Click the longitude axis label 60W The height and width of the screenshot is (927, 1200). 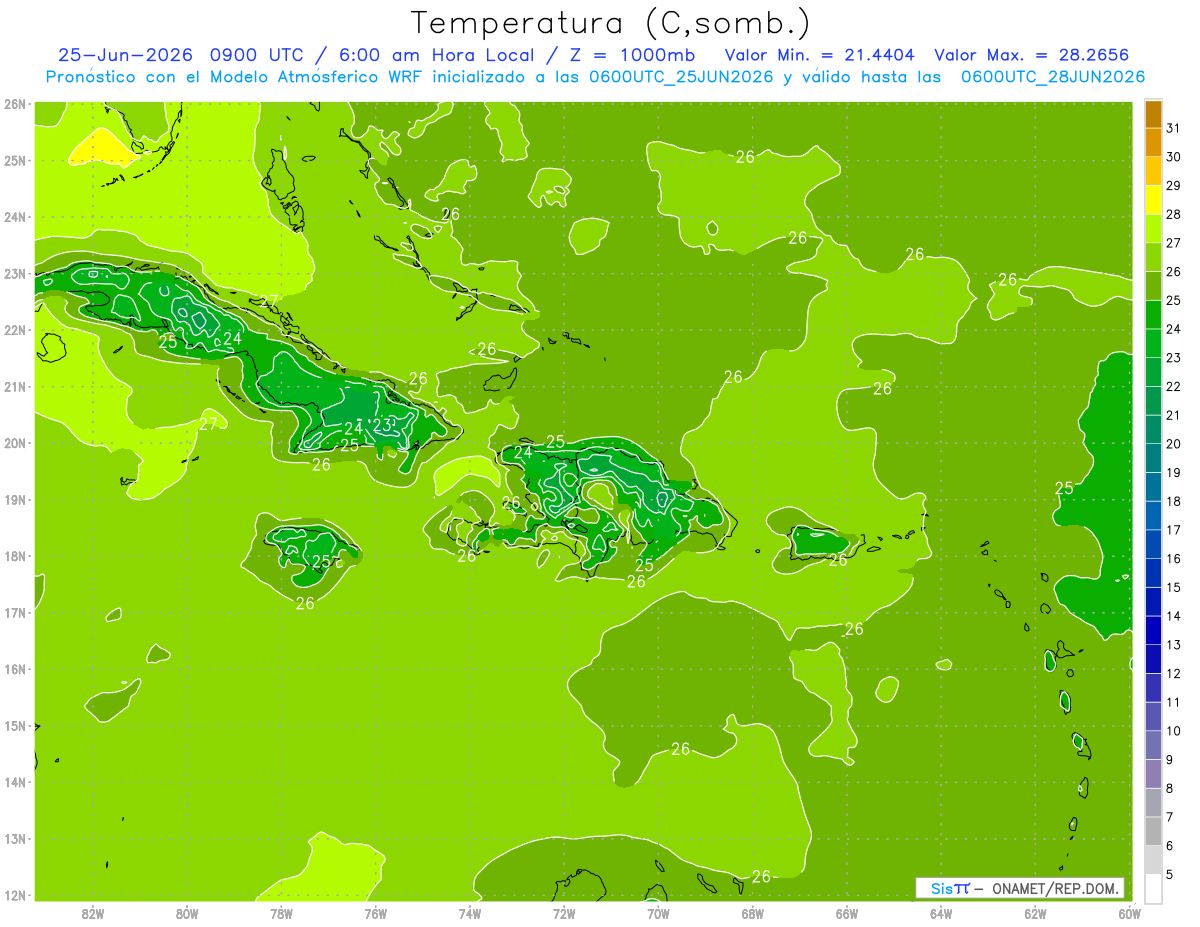point(1129,913)
